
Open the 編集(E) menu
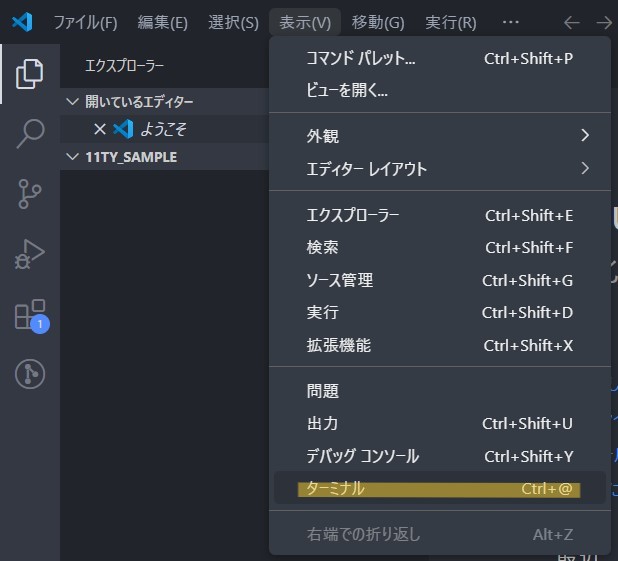(x=162, y=22)
